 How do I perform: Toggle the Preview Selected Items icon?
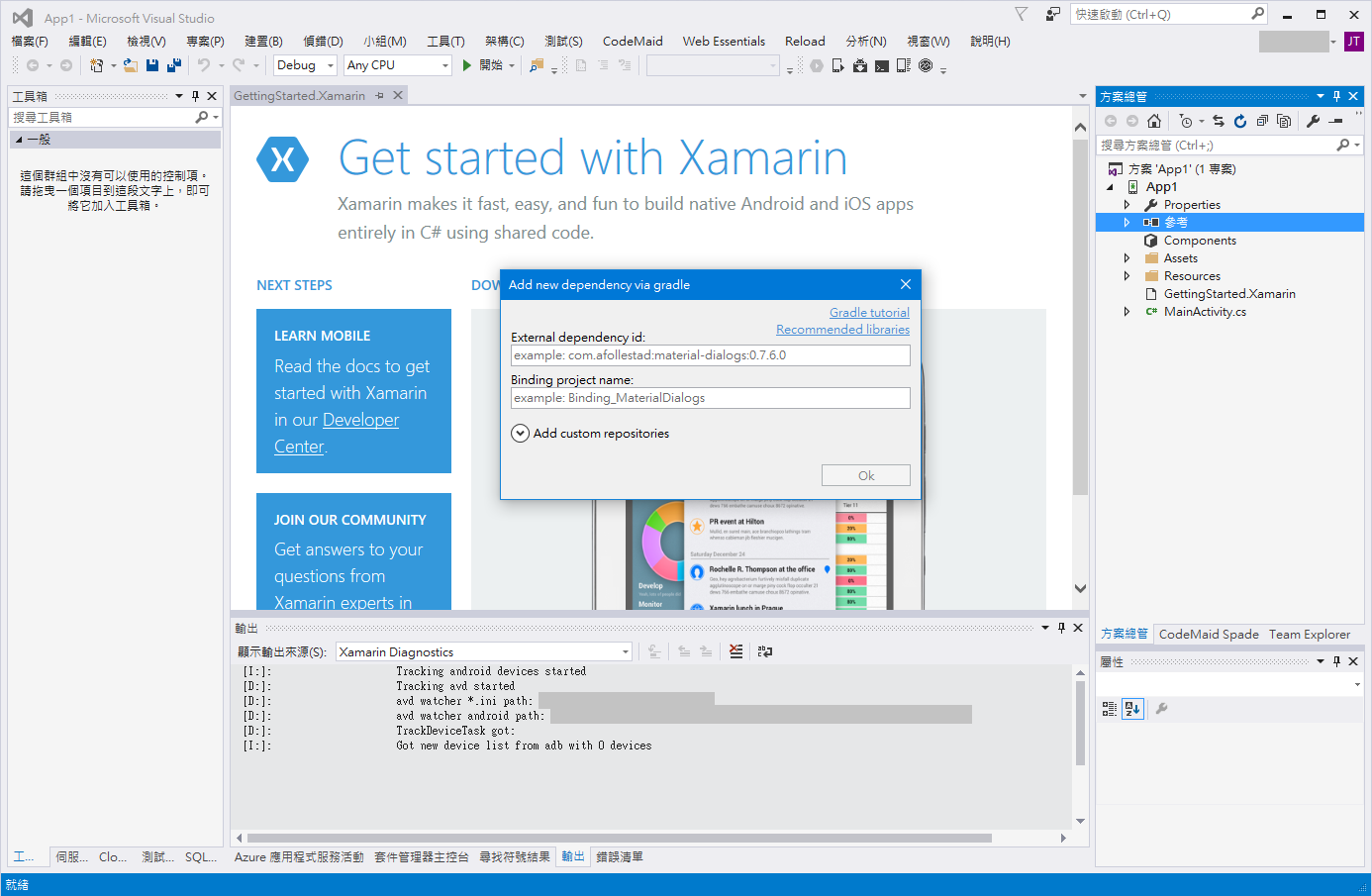point(1336,121)
